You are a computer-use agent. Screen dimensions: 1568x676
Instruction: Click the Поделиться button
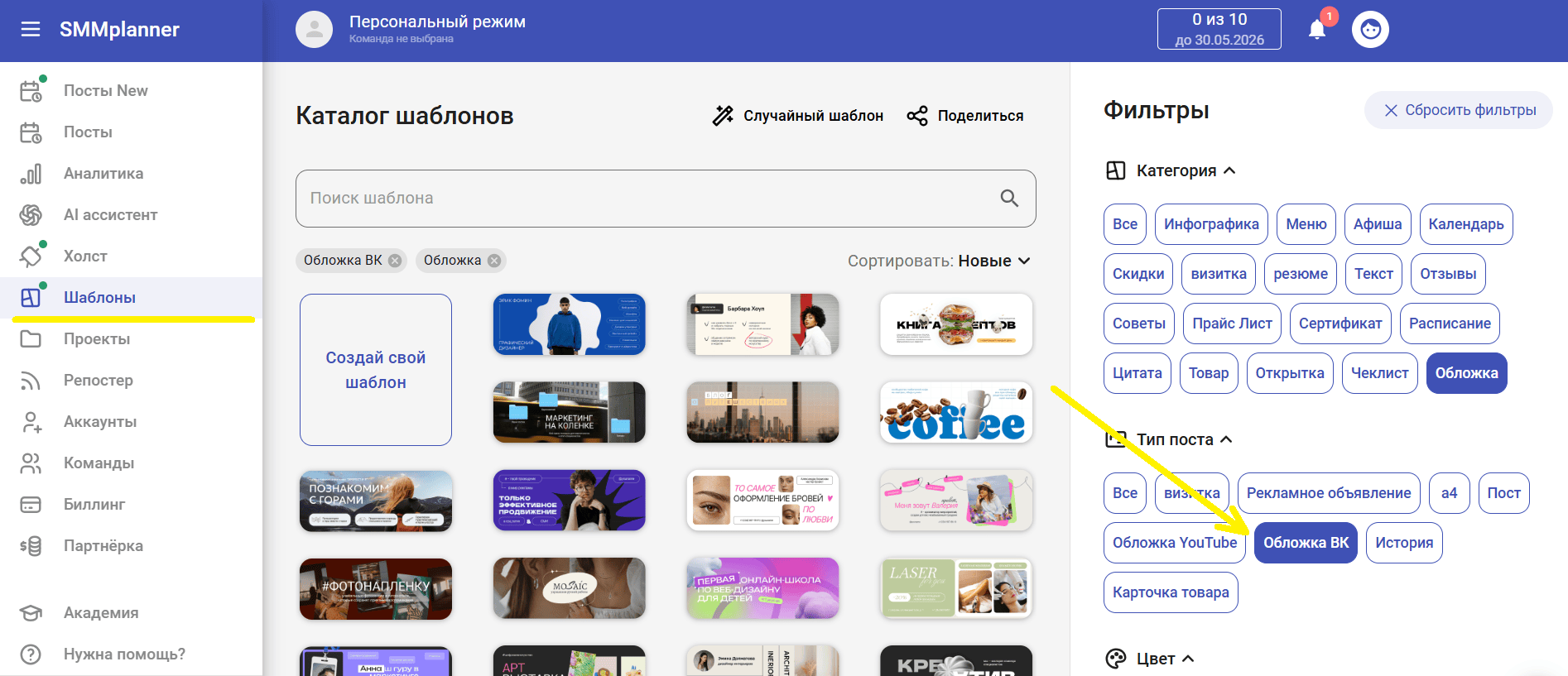(x=965, y=116)
